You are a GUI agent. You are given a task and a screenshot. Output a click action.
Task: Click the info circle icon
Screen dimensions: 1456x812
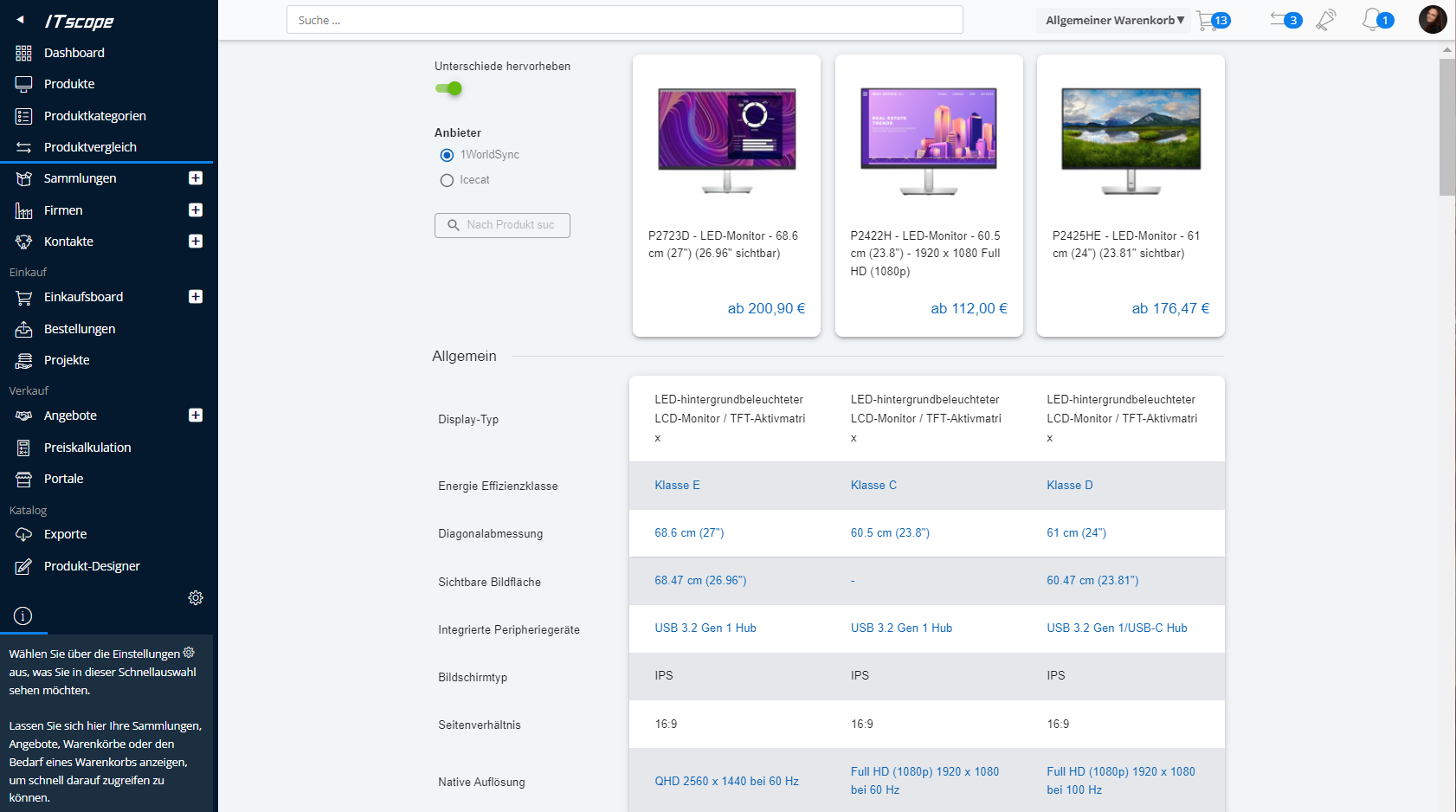click(x=23, y=616)
